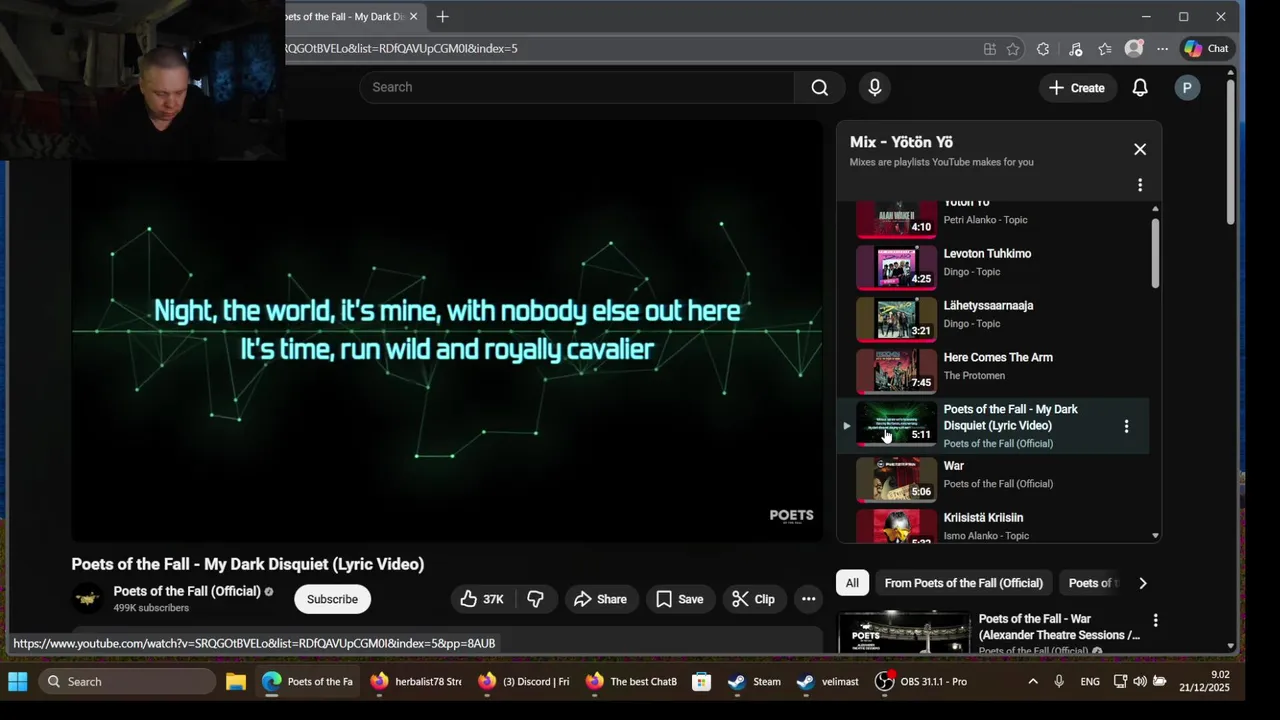1280x720 pixels.
Task: Click the YouTube search magnifier button
Action: (820, 87)
